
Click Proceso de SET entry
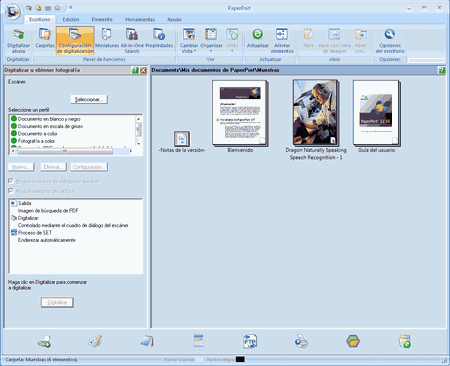tap(35, 233)
